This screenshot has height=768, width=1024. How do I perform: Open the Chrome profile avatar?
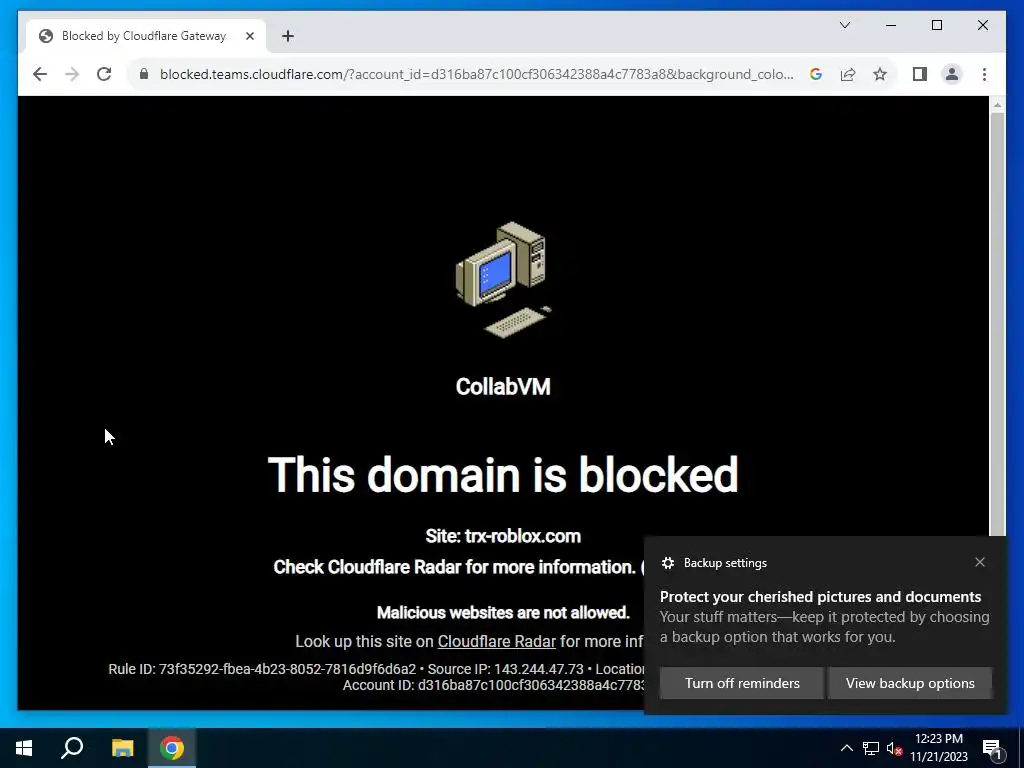coord(952,74)
